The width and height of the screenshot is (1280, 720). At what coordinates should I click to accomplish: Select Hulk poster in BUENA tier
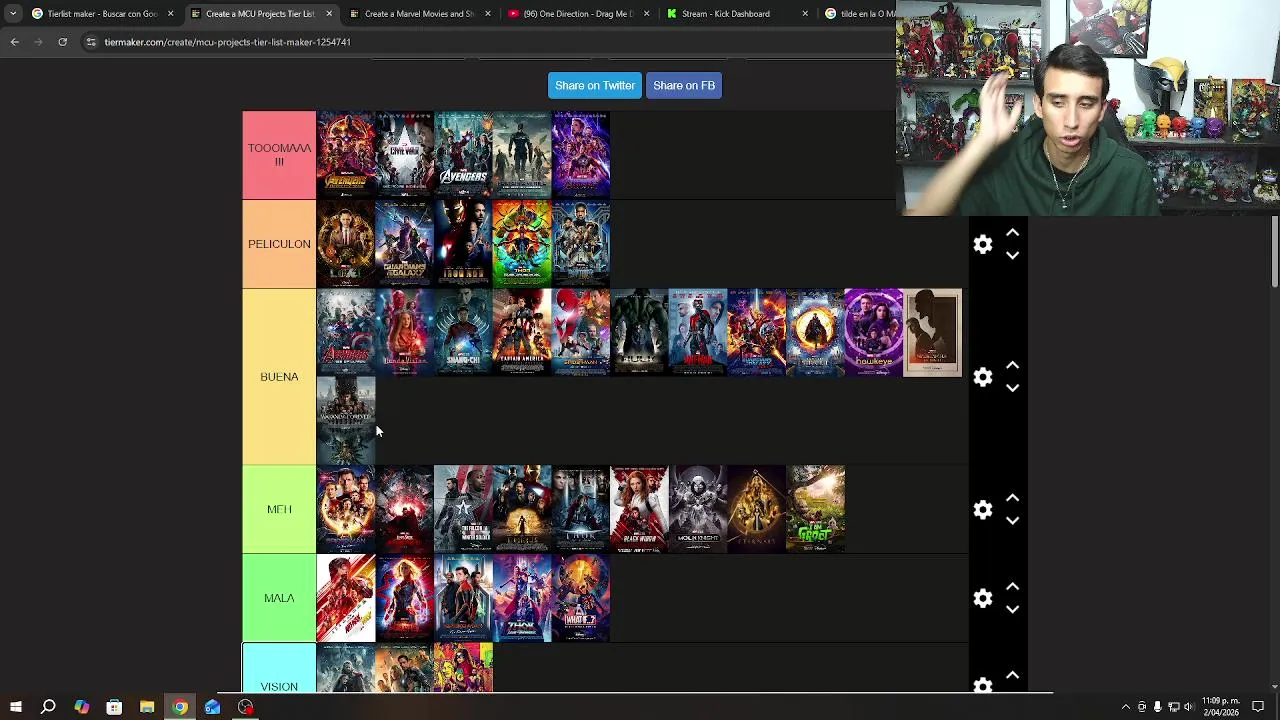click(639, 333)
